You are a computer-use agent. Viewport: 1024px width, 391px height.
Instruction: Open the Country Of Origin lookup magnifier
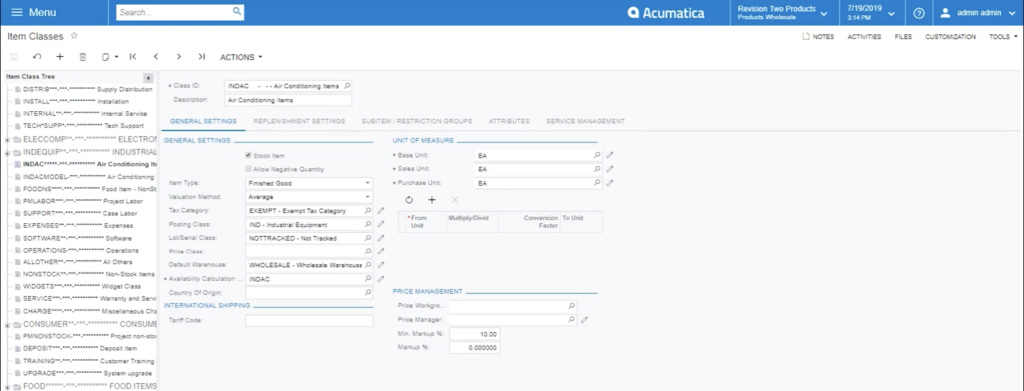pos(368,293)
